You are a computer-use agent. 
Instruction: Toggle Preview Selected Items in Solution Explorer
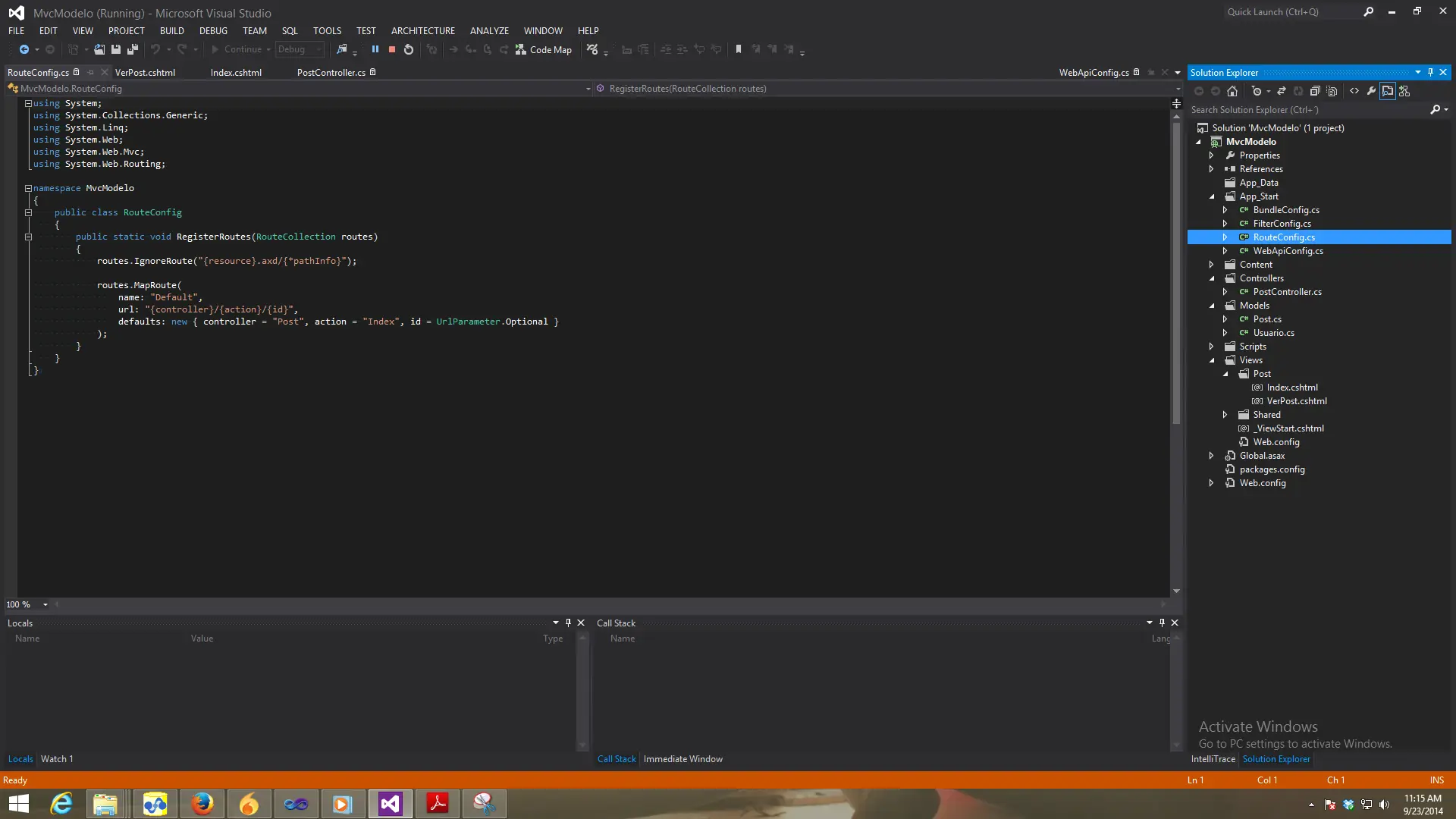(x=1388, y=91)
